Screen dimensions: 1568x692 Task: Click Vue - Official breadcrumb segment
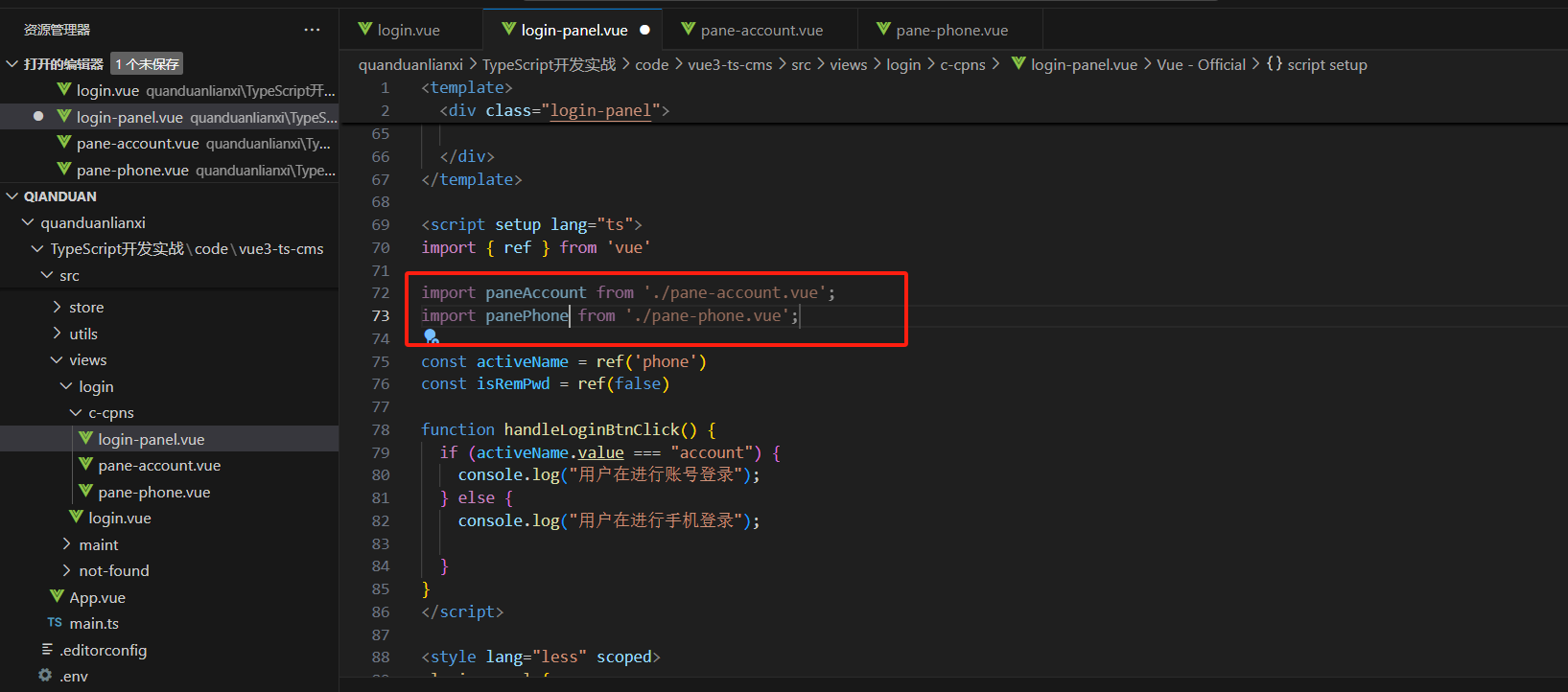[x=1201, y=64]
